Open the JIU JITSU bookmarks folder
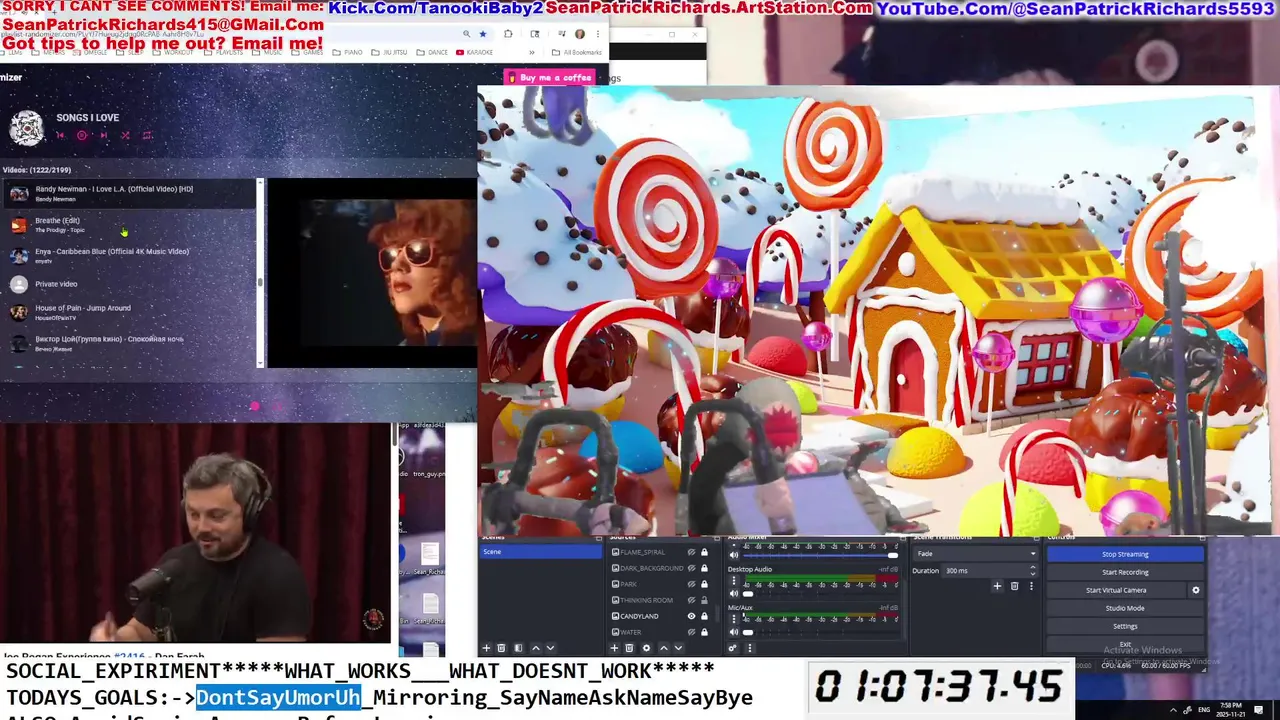This screenshot has width=1280, height=720. point(390,52)
